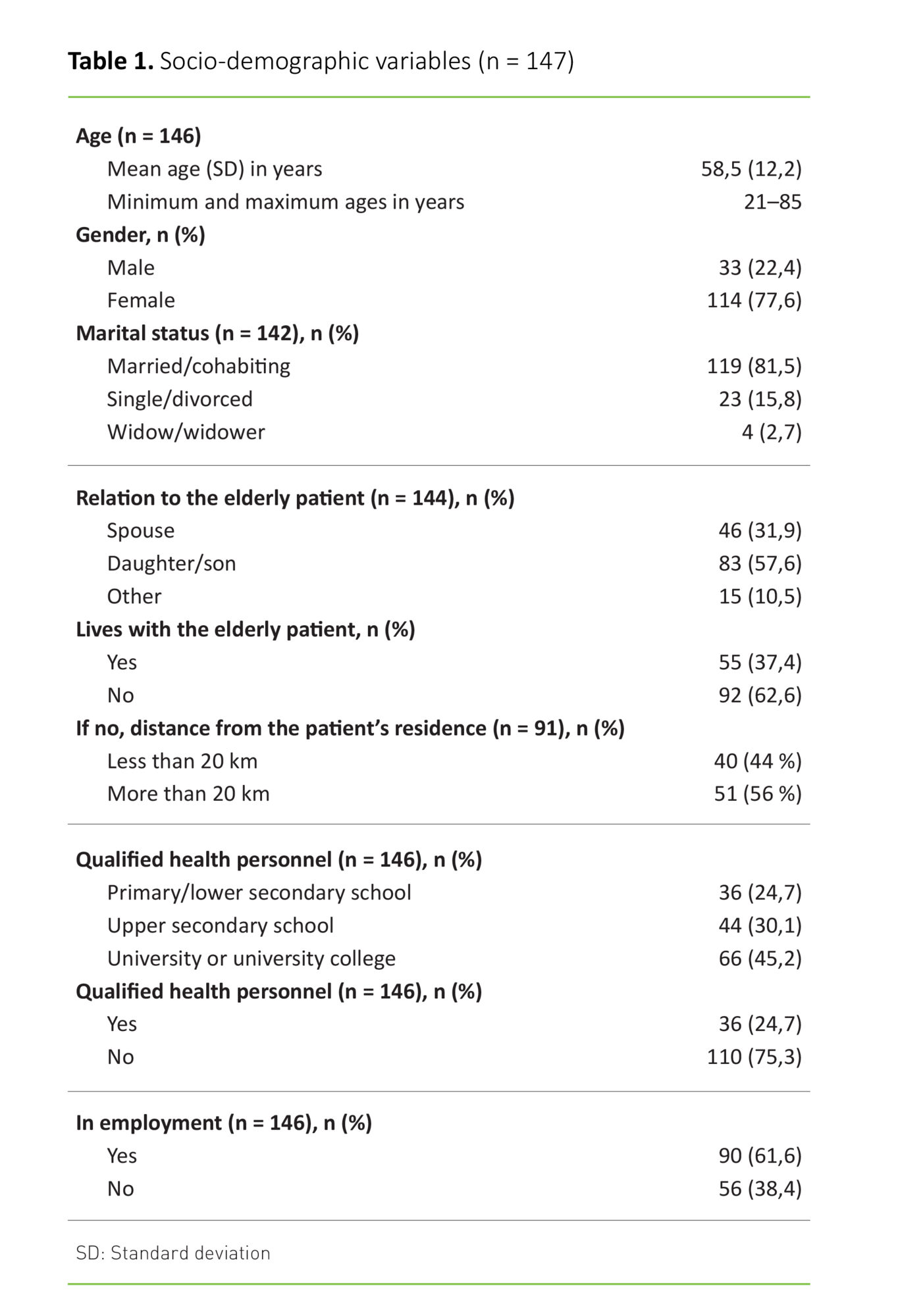Click the value "51 (56 %)"
This screenshot has width=898, height=1316.
point(757,794)
